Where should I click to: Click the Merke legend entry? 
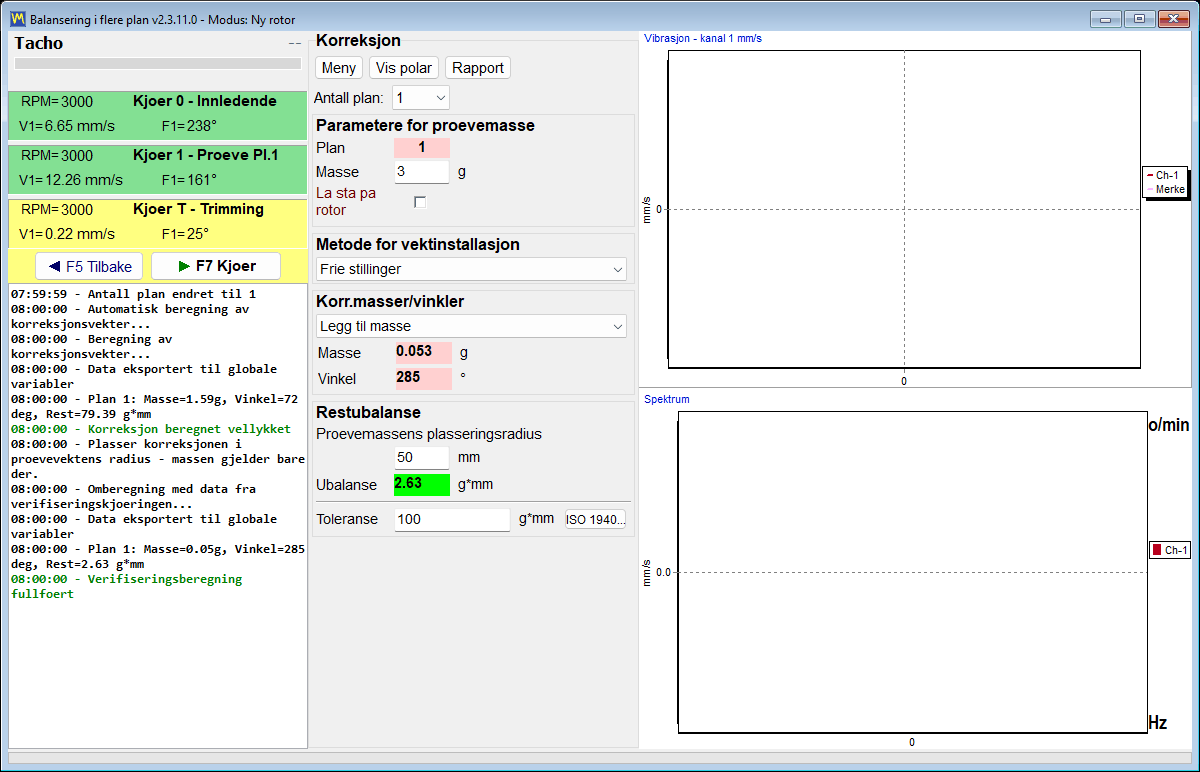pos(1166,189)
